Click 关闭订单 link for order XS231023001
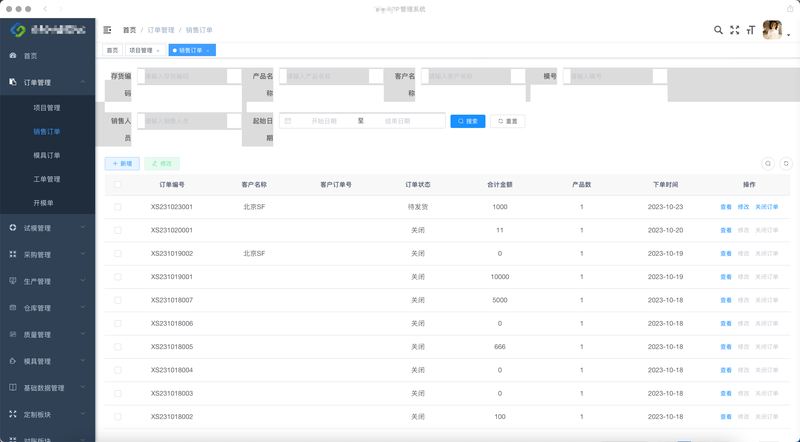The image size is (800, 442). 767,207
